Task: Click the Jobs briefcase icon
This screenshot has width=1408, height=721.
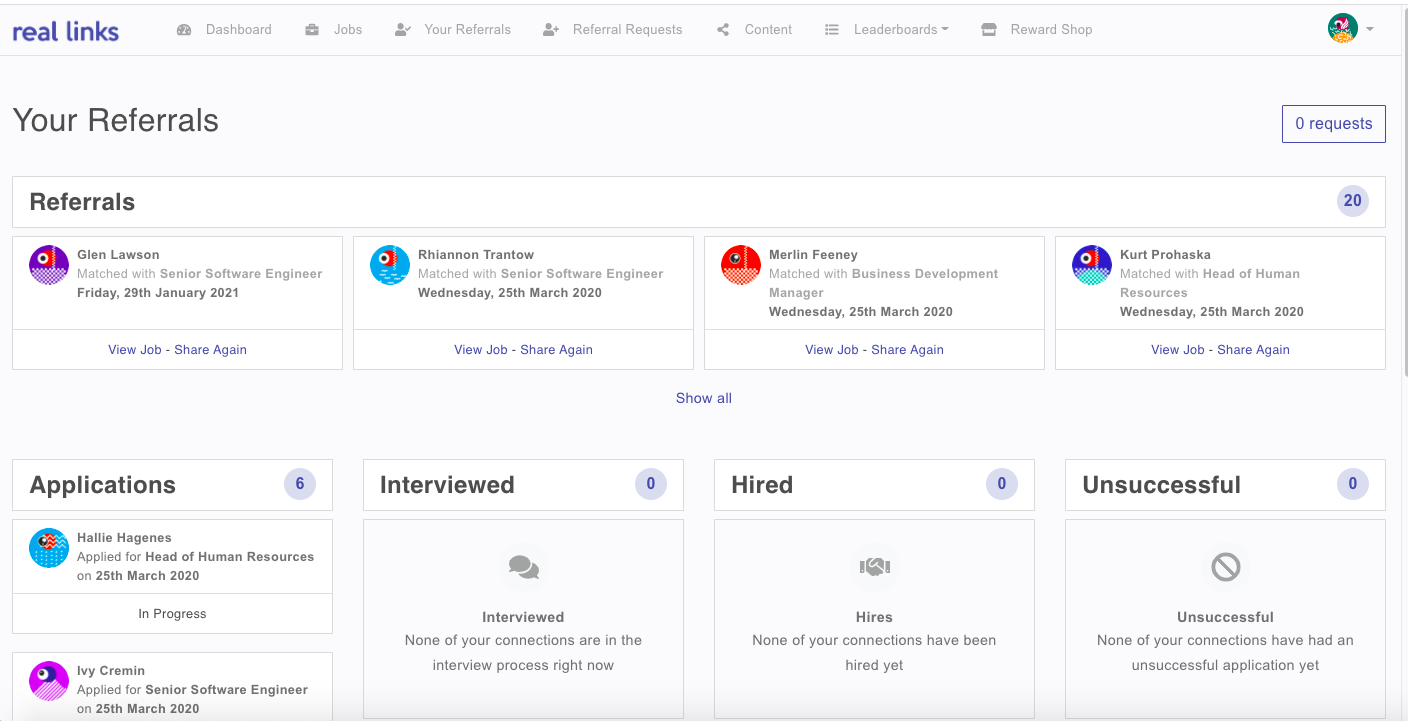Action: coord(312,30)
